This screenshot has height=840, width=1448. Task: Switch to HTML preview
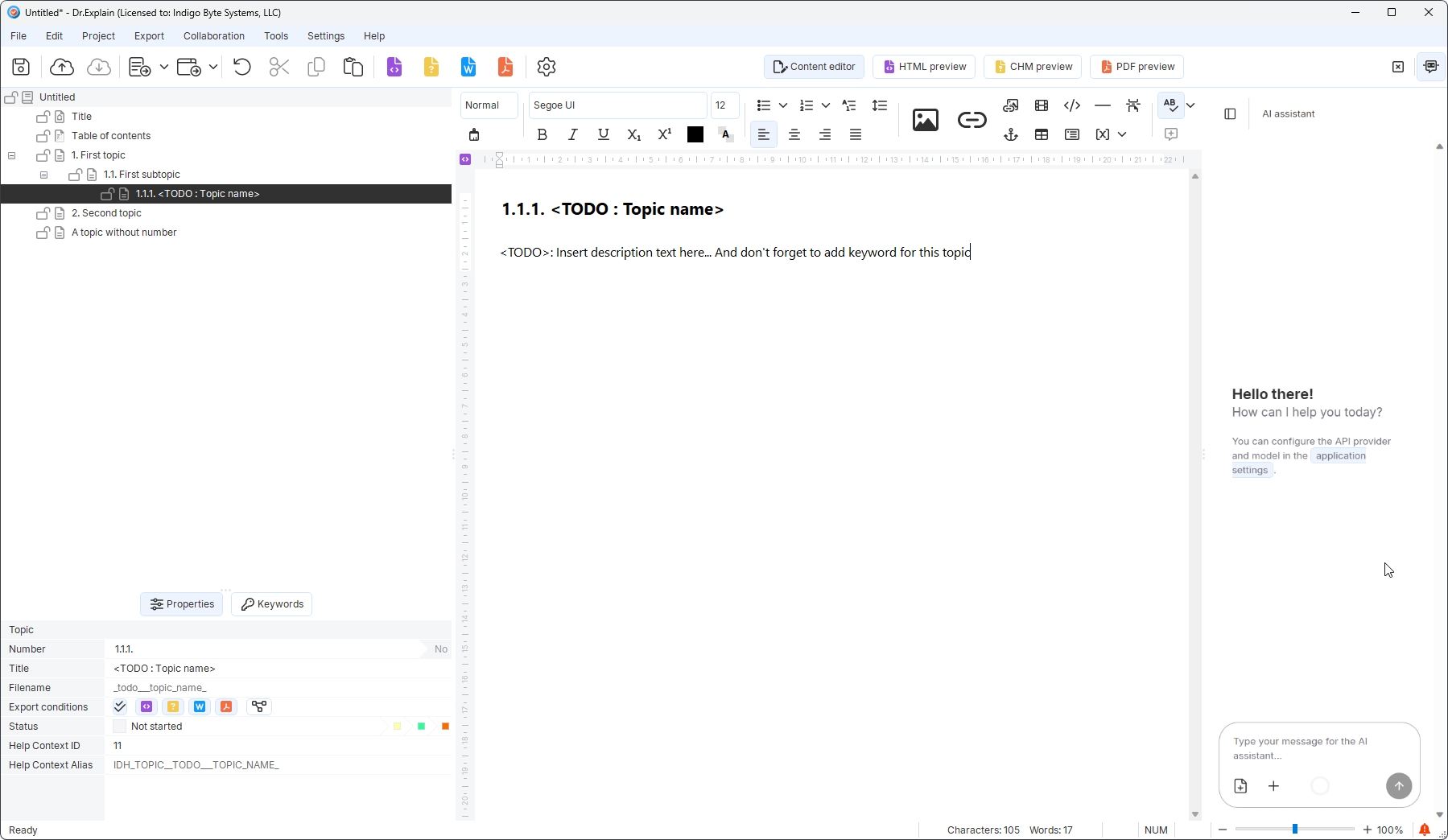[924, 67]
